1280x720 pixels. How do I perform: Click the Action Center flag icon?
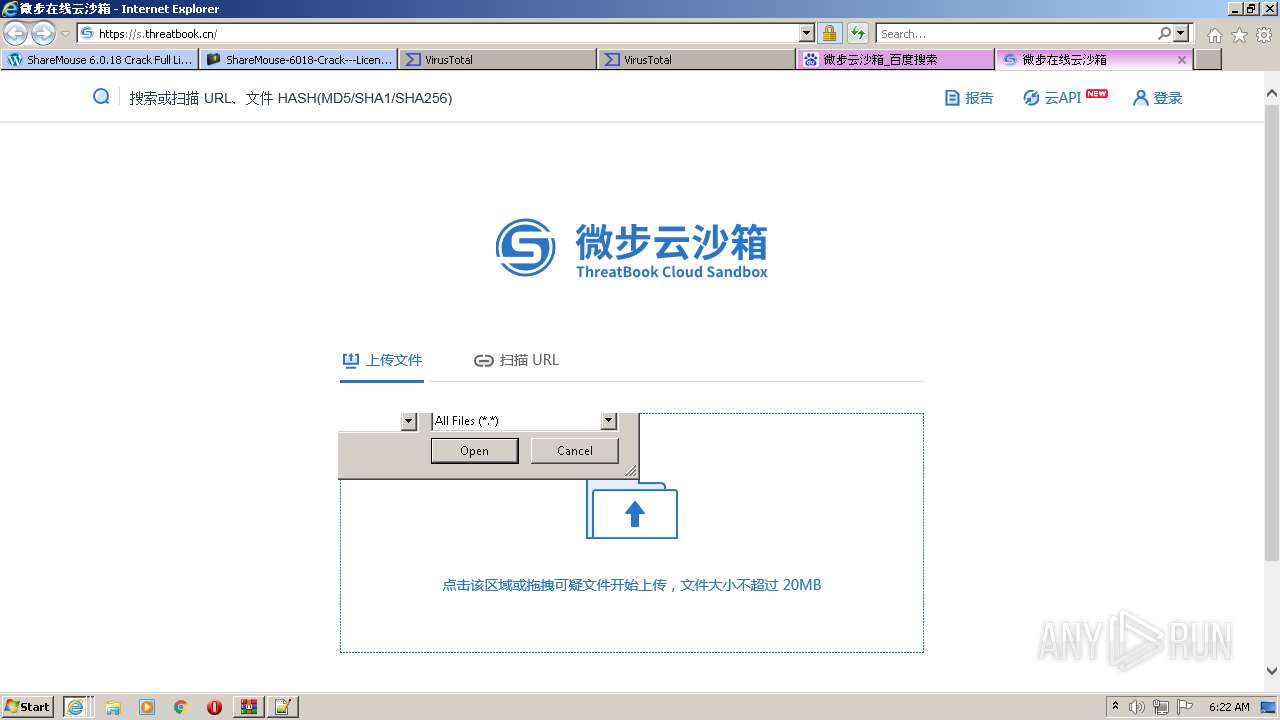(x=1185, y=707)
